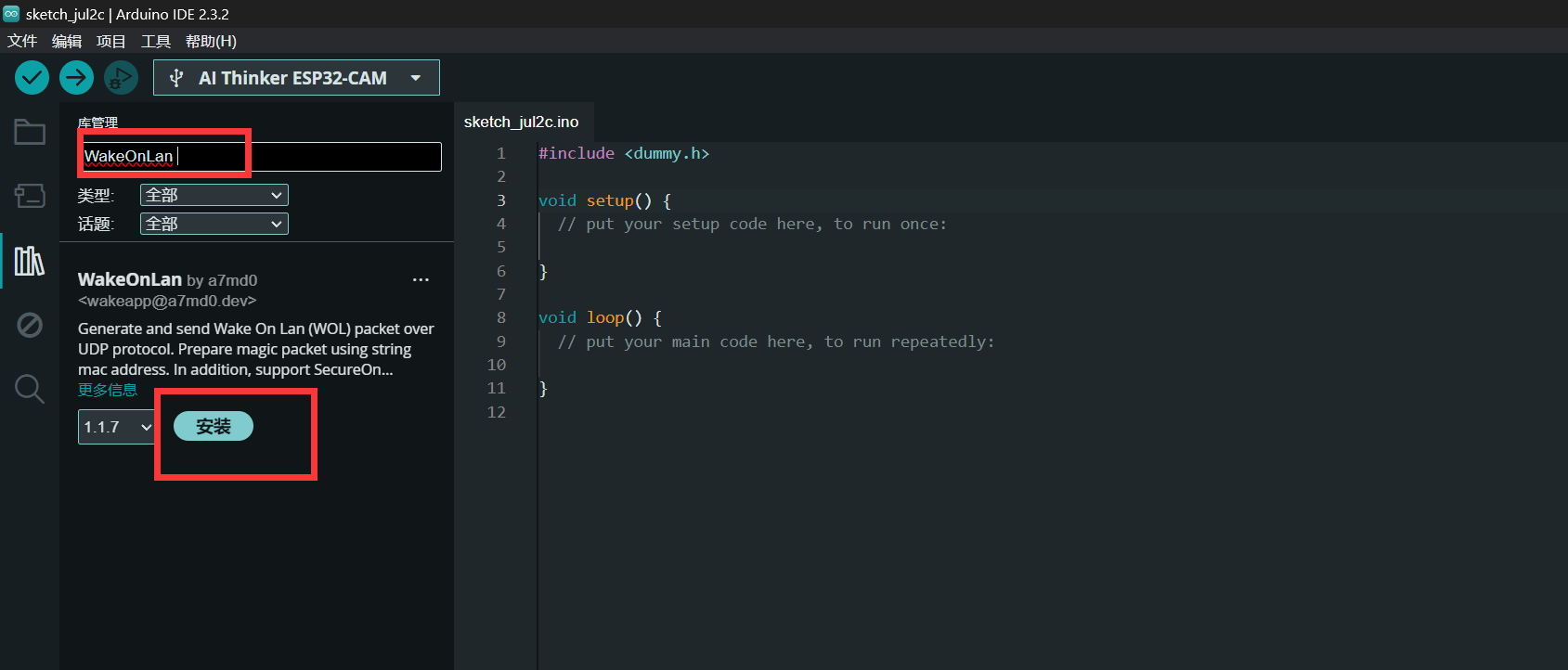Screen dimensions: 1568x670
Task: Open the 编辑 menu
Action: pyautogui.click(x=67, y=41)
